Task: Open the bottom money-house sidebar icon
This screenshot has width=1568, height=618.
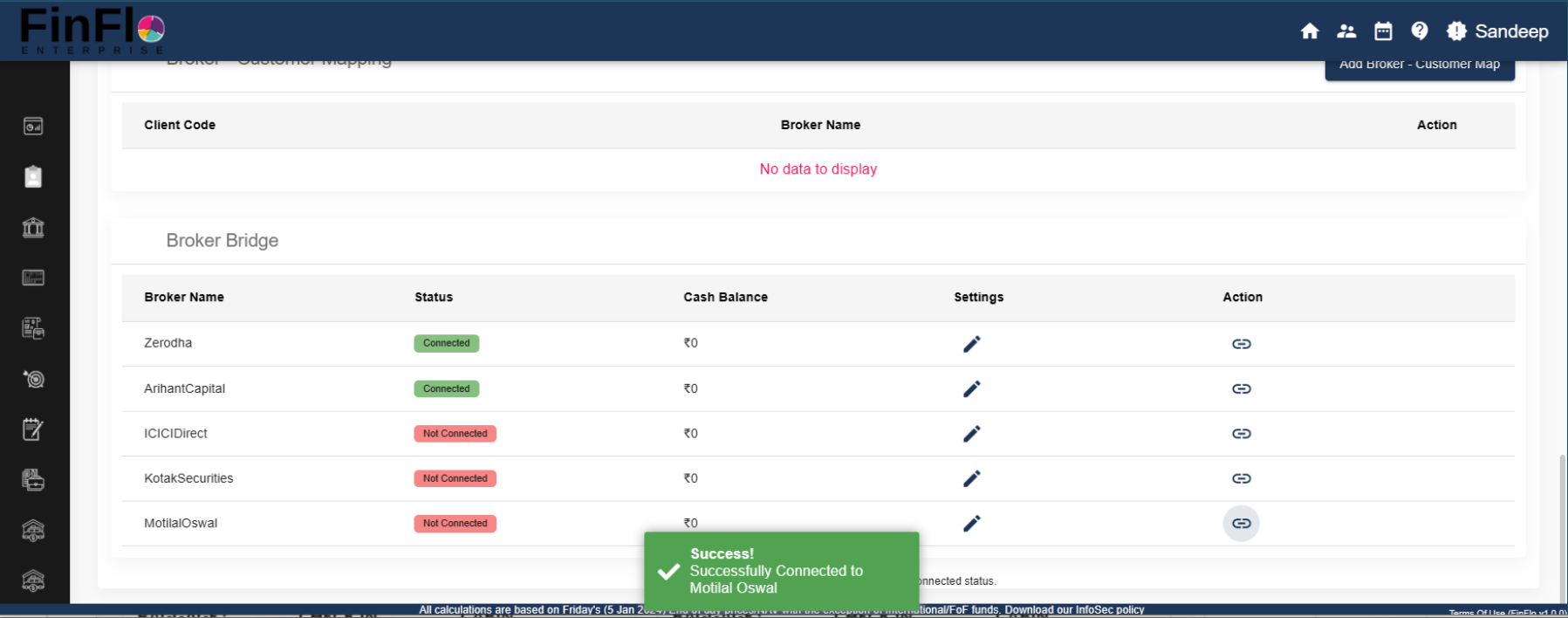Action: [x=33, y=580]
